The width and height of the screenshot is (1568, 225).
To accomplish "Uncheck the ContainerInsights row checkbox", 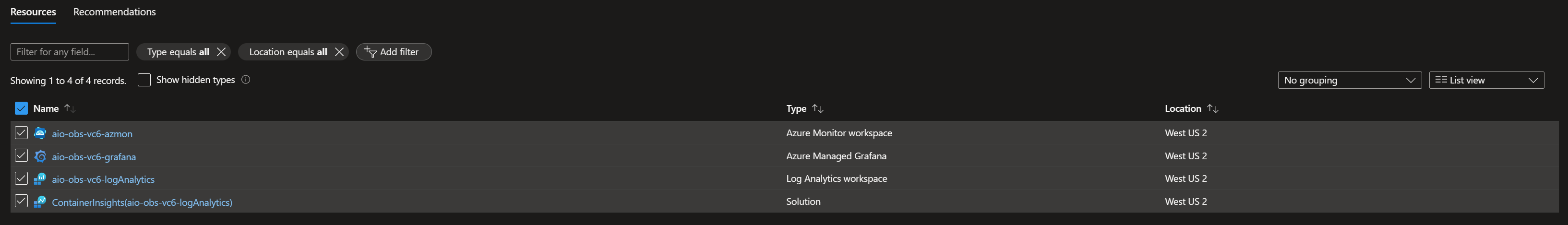I will coord(21,201).
